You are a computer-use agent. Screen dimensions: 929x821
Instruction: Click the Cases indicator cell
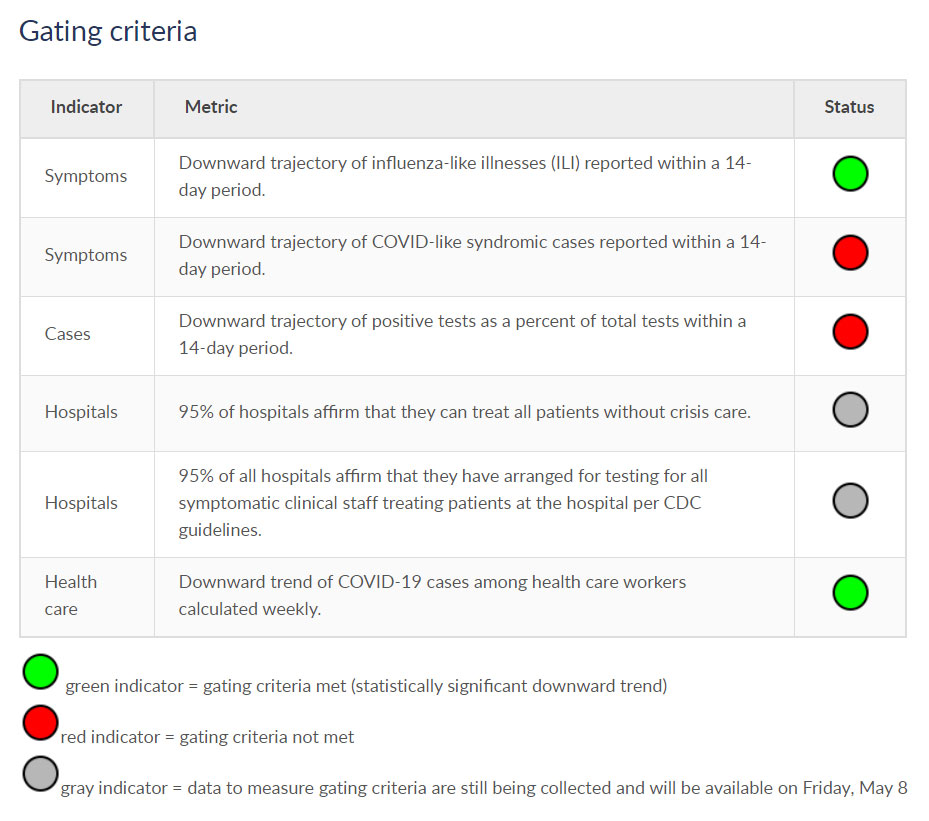tap(67, 334)
